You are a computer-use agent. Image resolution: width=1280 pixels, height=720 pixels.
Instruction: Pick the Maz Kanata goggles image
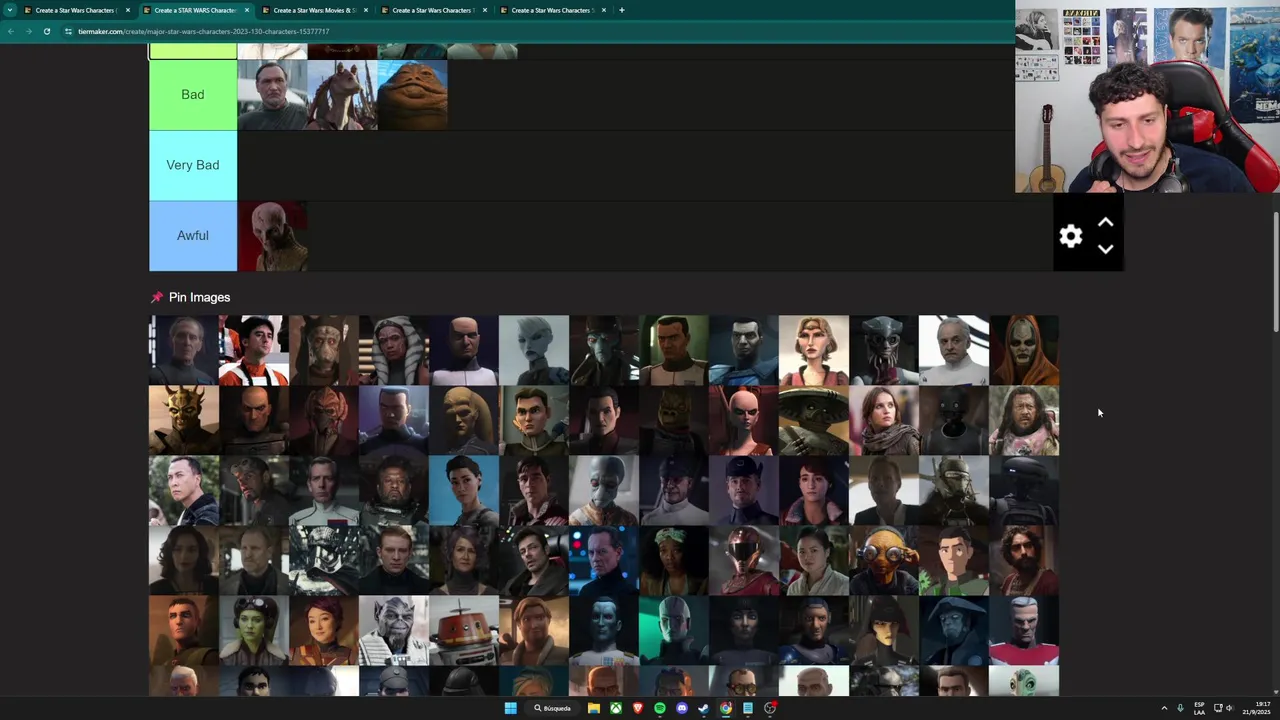[x=884, y=560]
